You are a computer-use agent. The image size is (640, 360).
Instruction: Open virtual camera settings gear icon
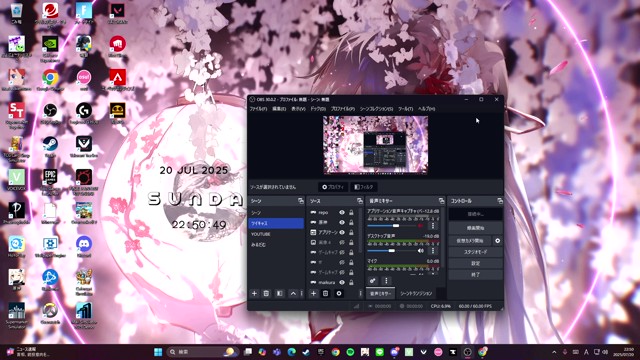point(498,241)
